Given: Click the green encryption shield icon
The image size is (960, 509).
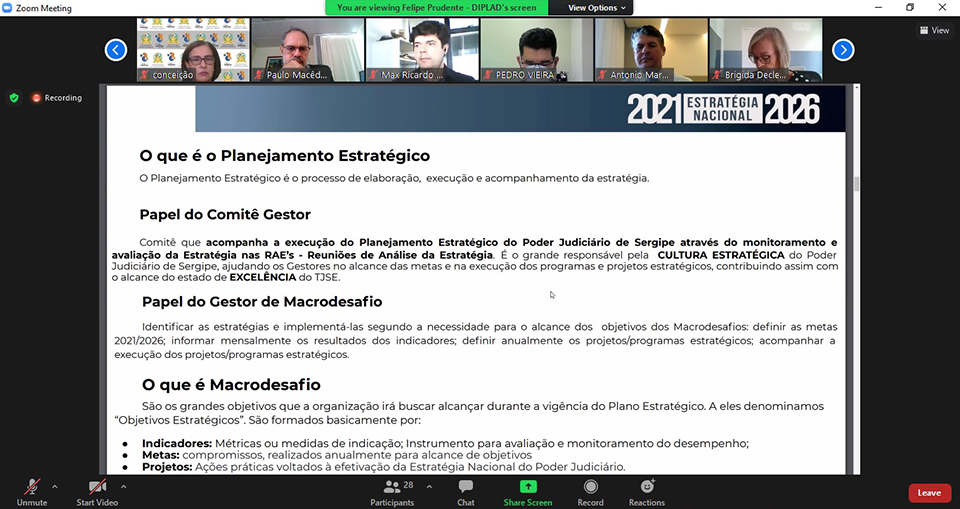Looking at the screenshot, I should coord(14,98).
